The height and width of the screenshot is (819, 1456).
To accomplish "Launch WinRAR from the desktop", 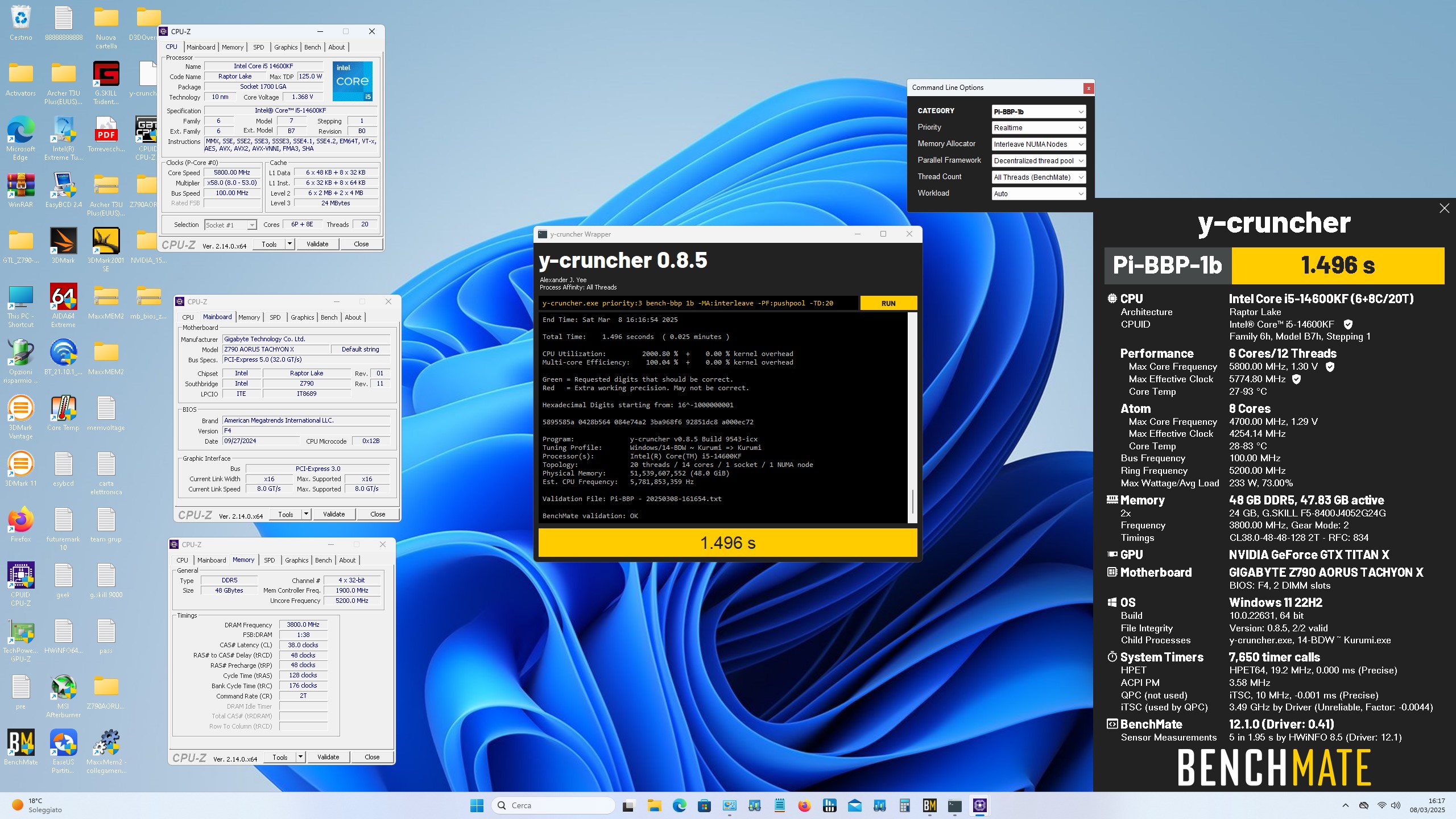I will 20,190.
